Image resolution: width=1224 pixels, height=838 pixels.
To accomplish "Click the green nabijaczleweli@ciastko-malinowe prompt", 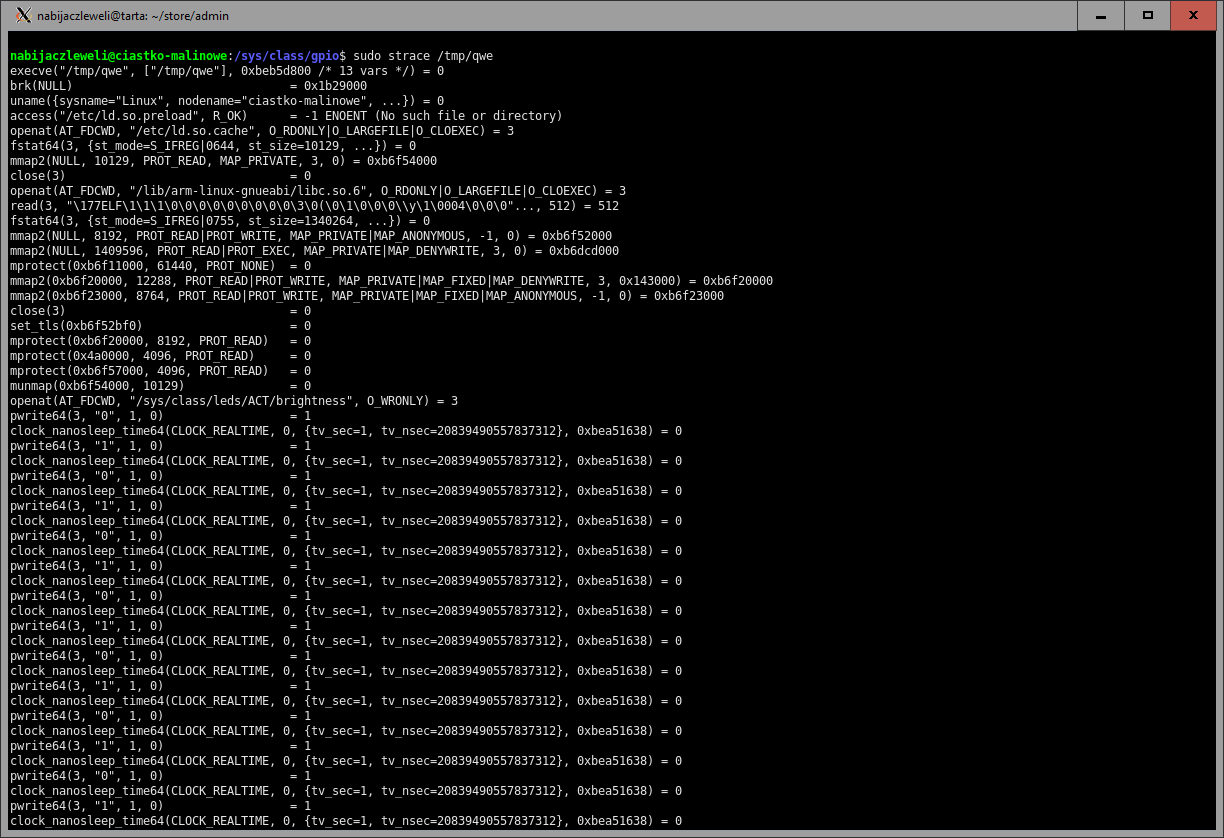I will coord(118,56).
